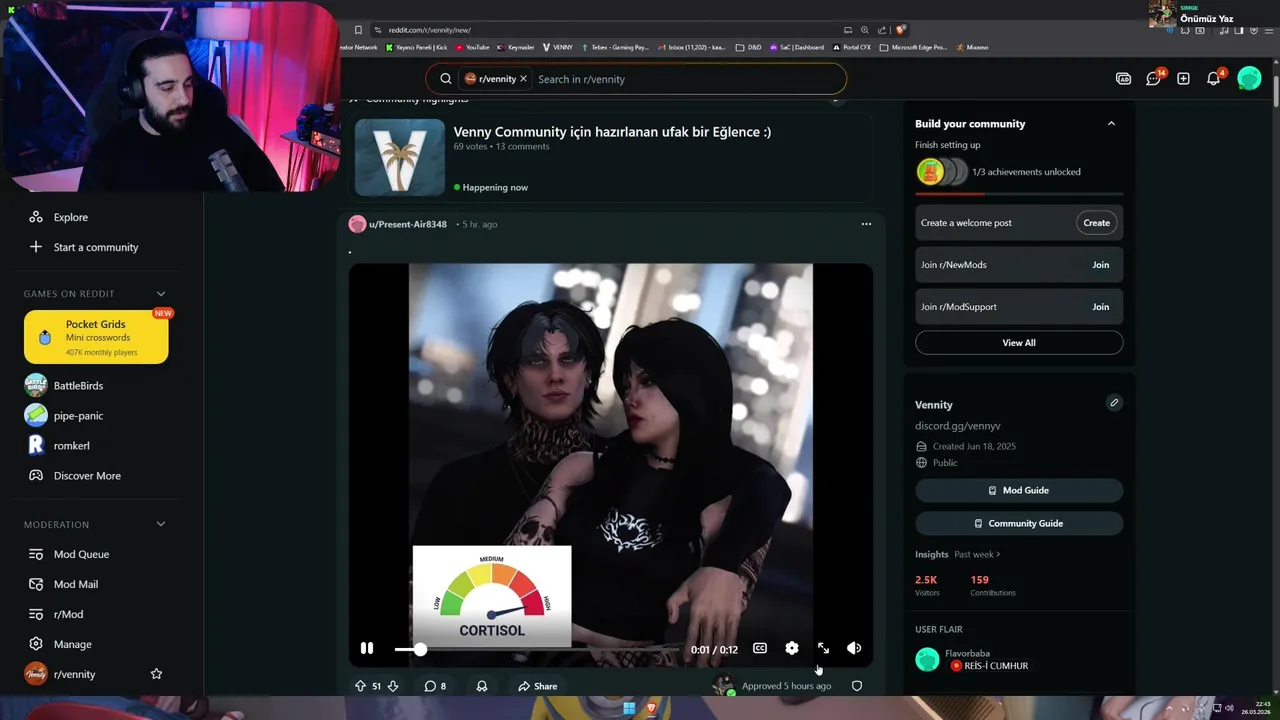Click View All achievements

[1019, 343]
